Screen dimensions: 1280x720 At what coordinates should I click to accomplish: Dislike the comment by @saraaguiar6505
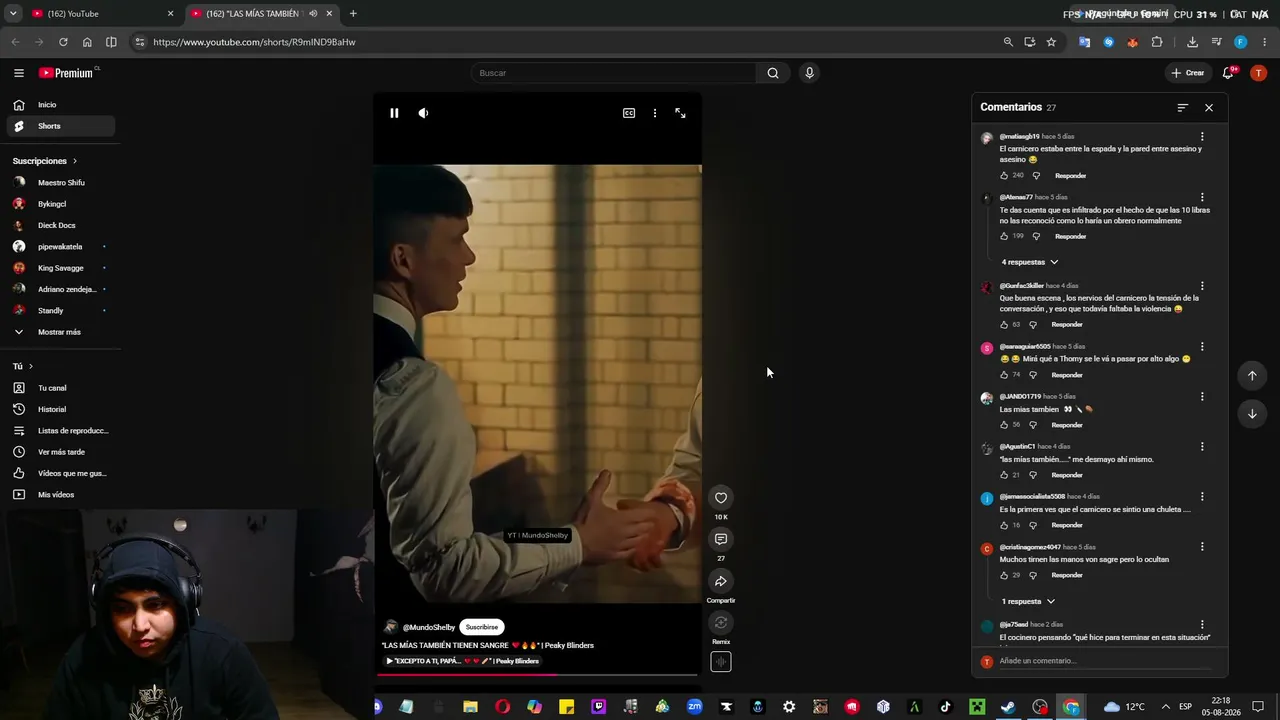[x=1033, y=375]
